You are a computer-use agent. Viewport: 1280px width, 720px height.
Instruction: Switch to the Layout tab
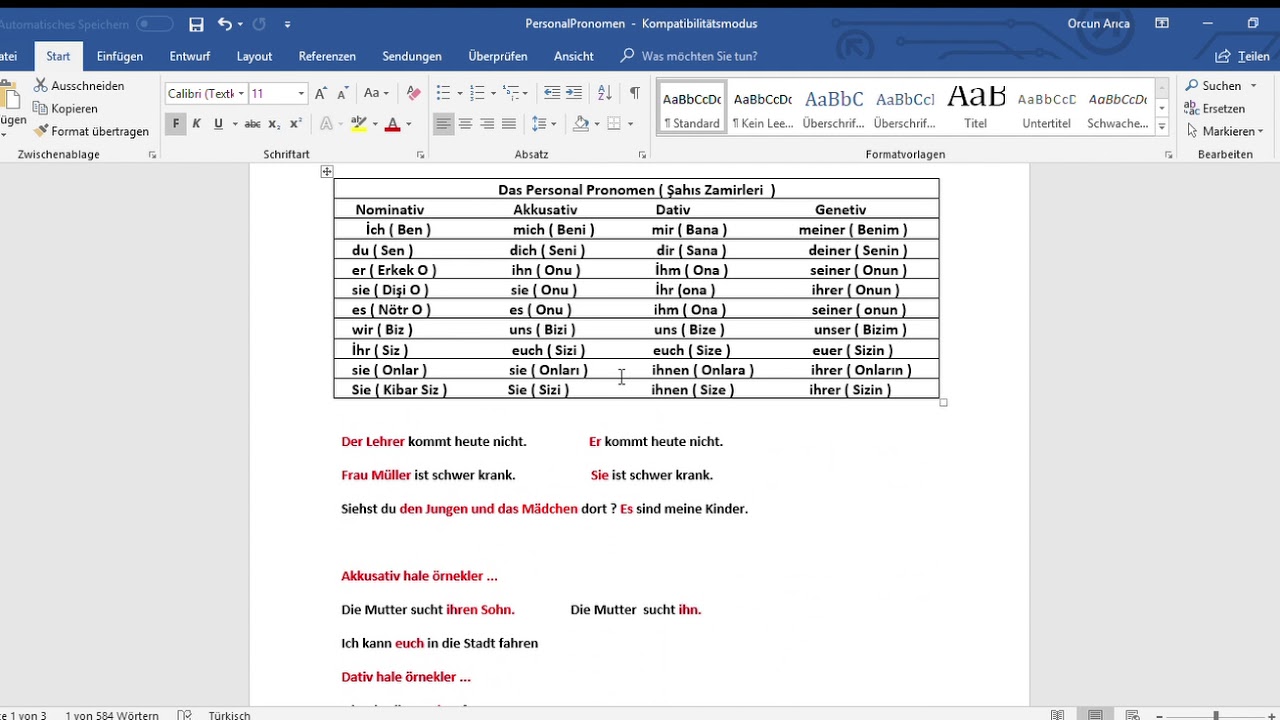click(255, 57)
